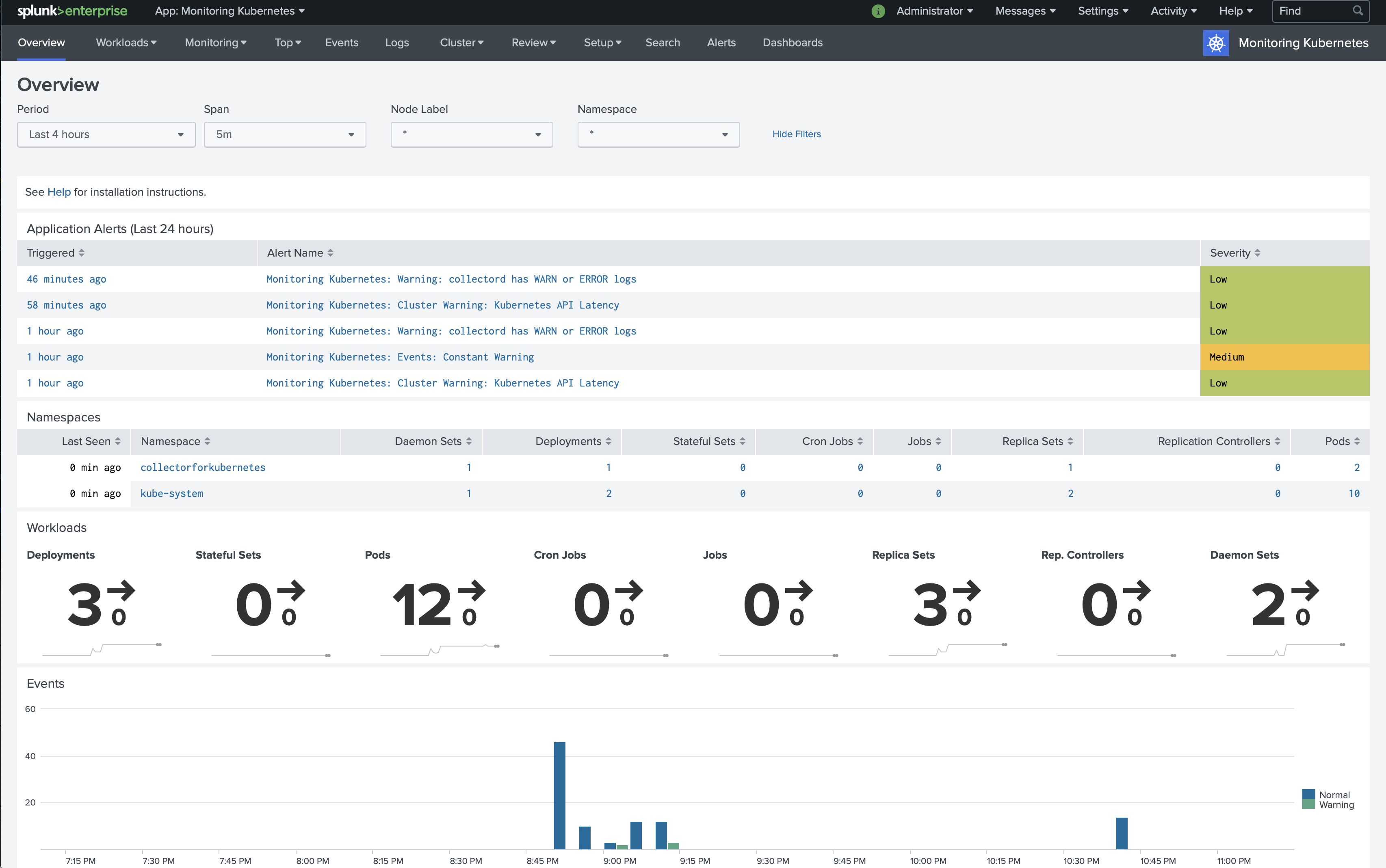Open the Span dropdown showing 5m

285,134
